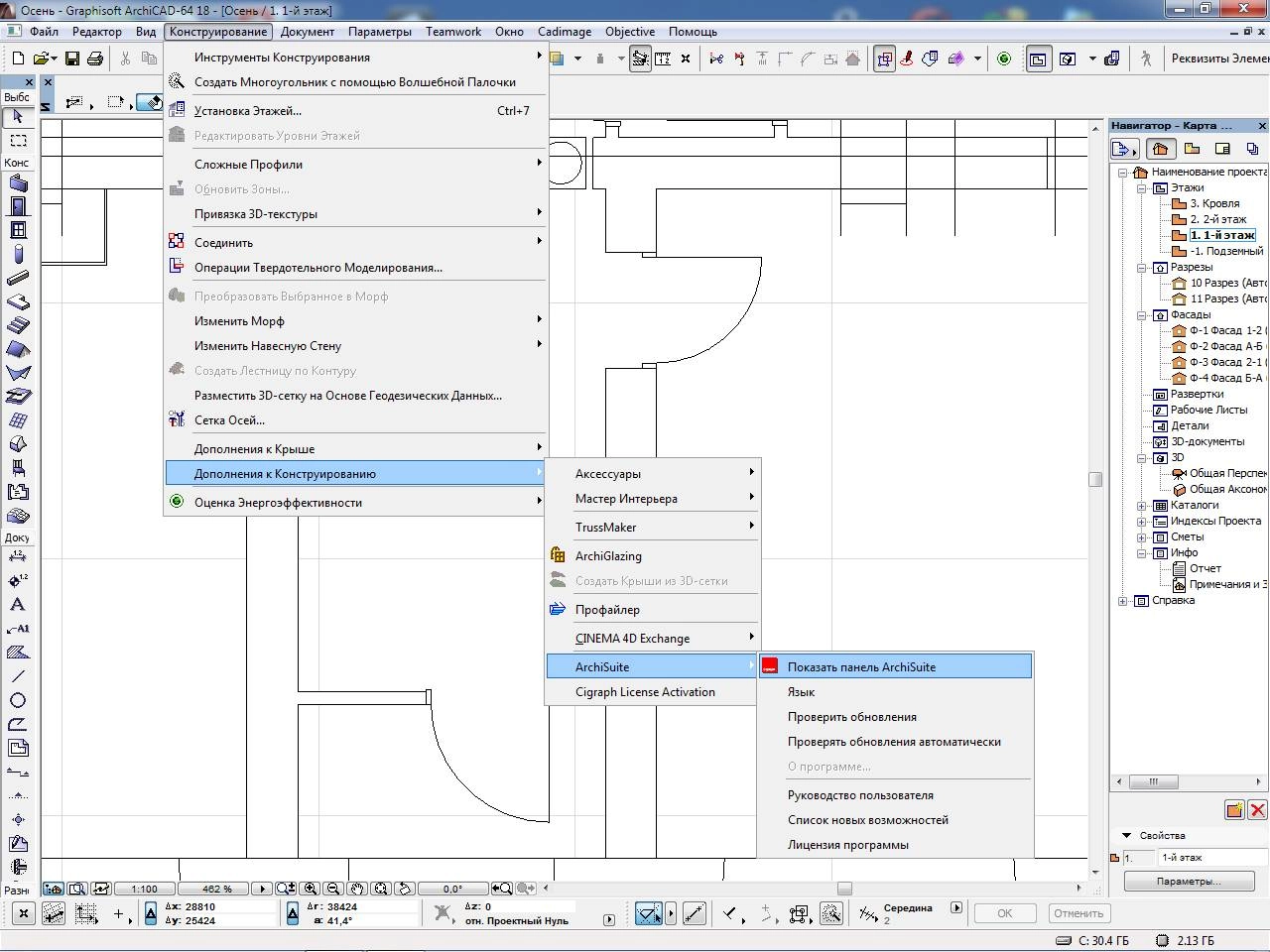This screenshot has width=1270, height=952.
Task: Select the Beam tool in toolbox
Action: click(18, 278)
